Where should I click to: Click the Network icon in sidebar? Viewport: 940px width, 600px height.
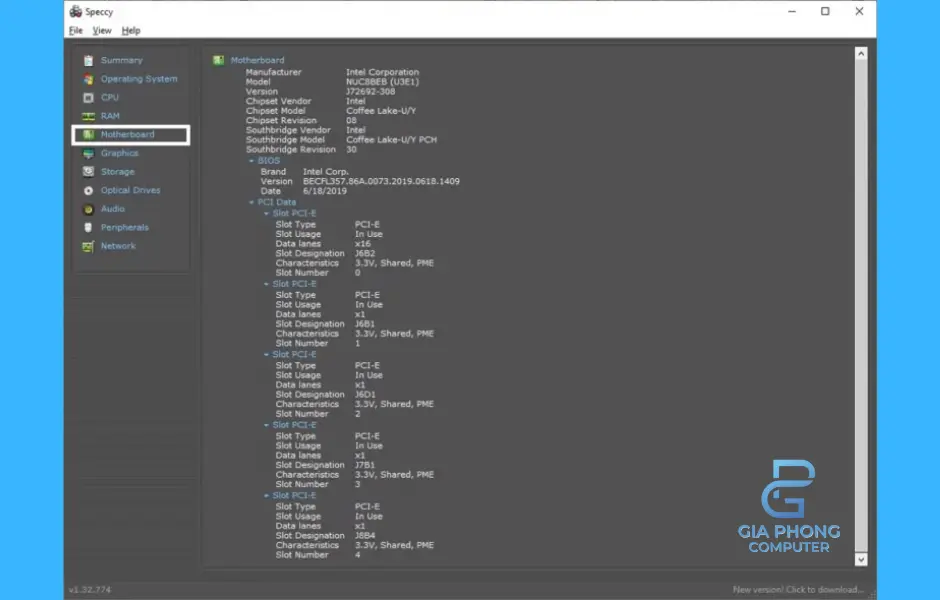(88, 247)
